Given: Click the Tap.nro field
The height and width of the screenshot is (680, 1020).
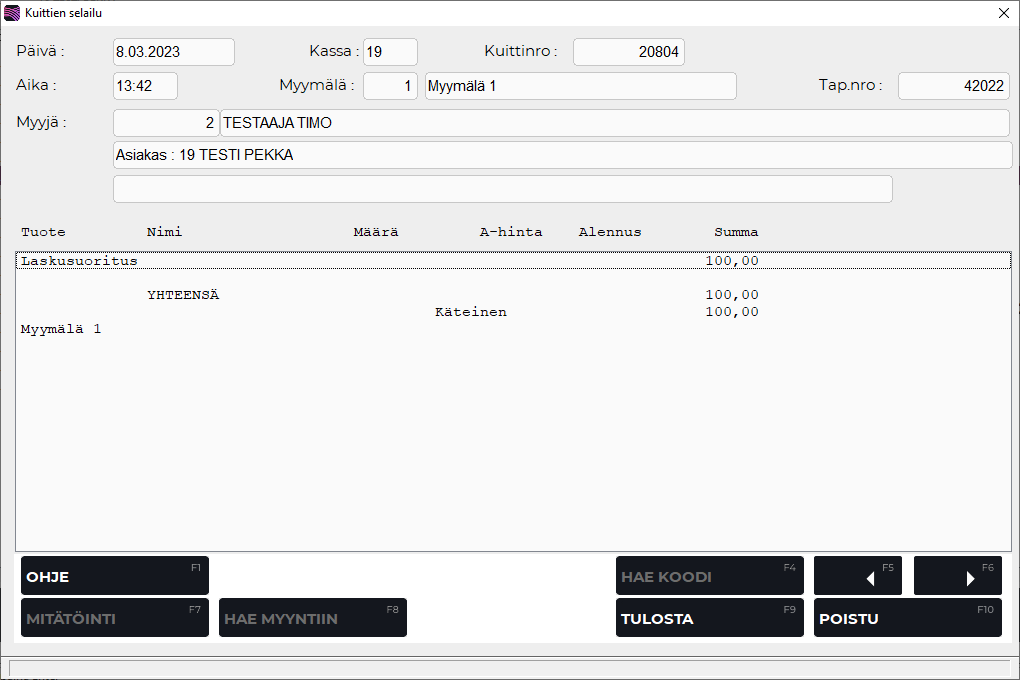Looking at the screenshot, I should tap(953, 86).
